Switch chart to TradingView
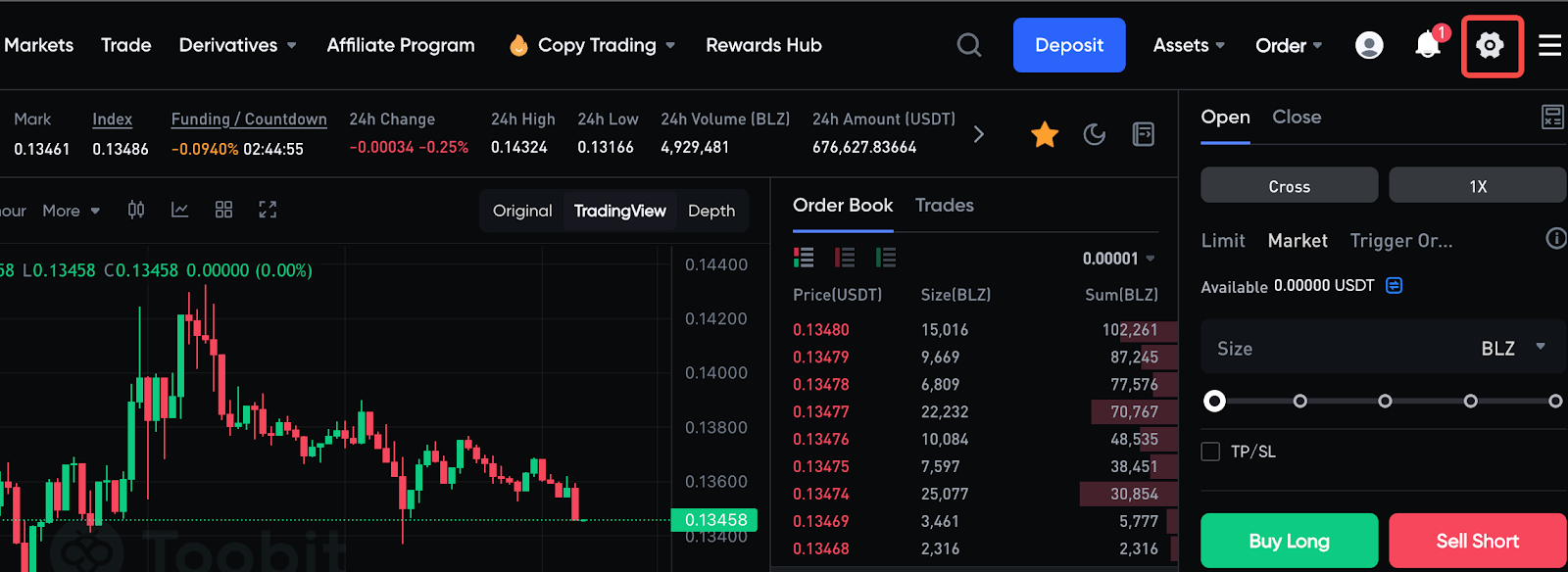The height and width of the screenshot is (572, 1568). [x=619, y=211]
